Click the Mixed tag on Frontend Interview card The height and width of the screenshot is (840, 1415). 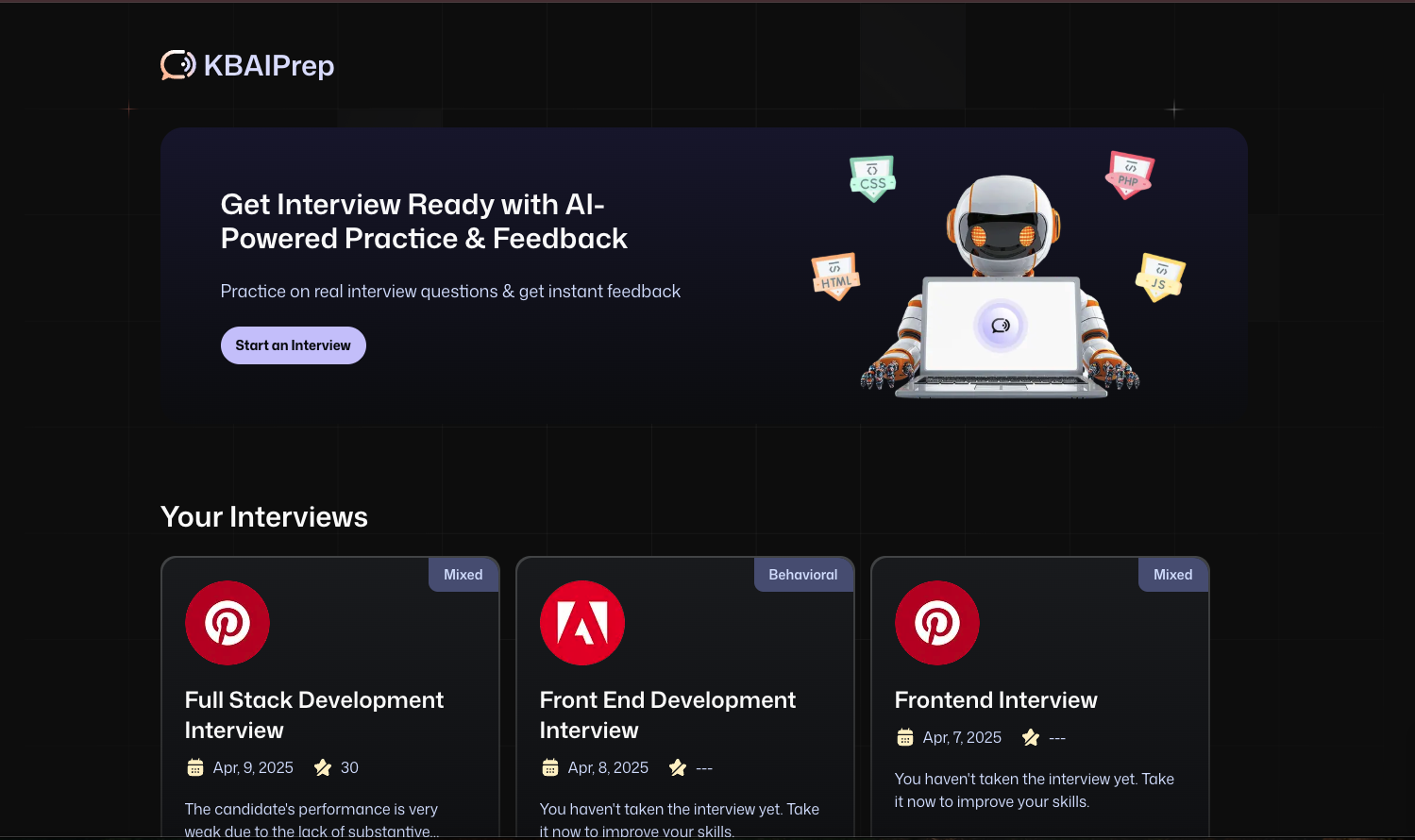pyautogui.click(x=1173, y=574)
